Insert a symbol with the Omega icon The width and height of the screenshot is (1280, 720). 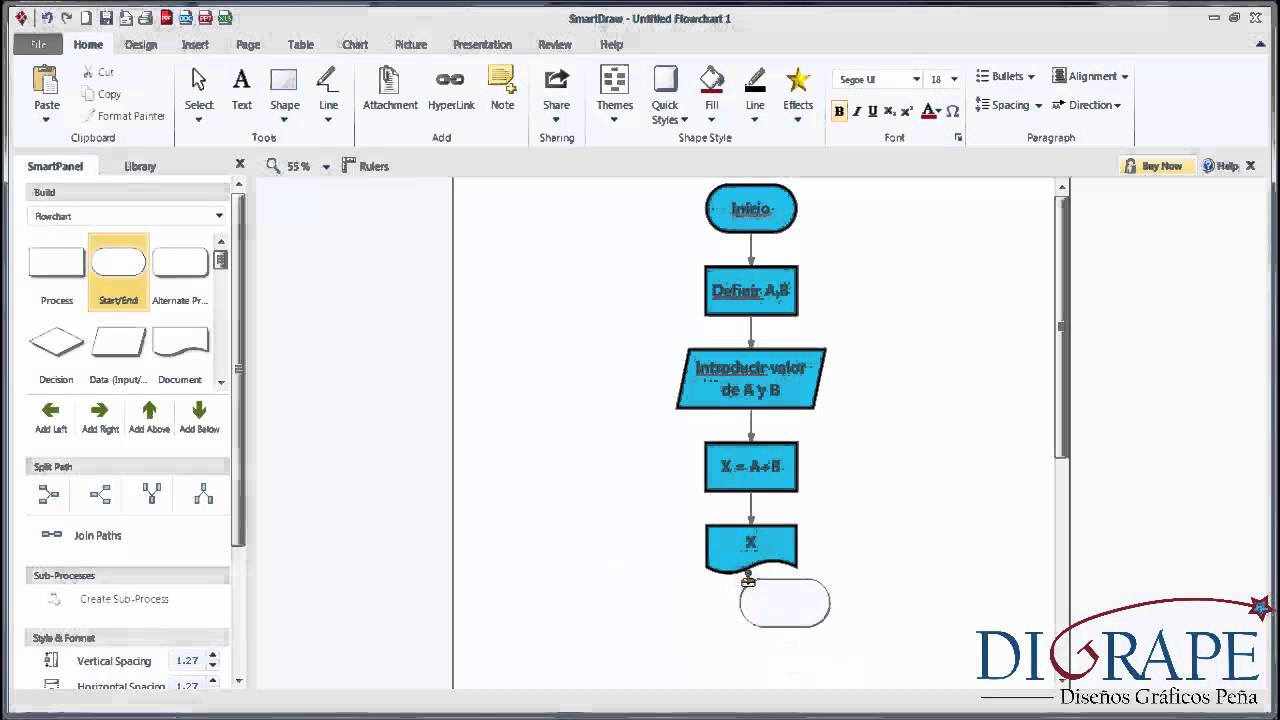(953, 111)
